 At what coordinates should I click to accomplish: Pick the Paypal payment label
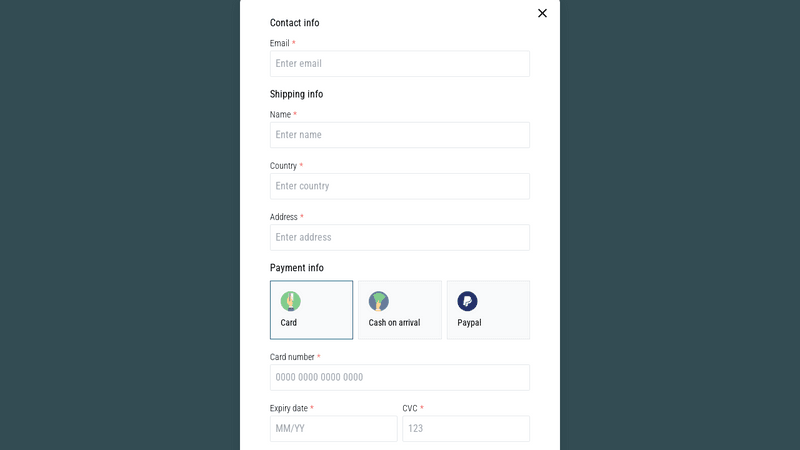coord(469,323)
